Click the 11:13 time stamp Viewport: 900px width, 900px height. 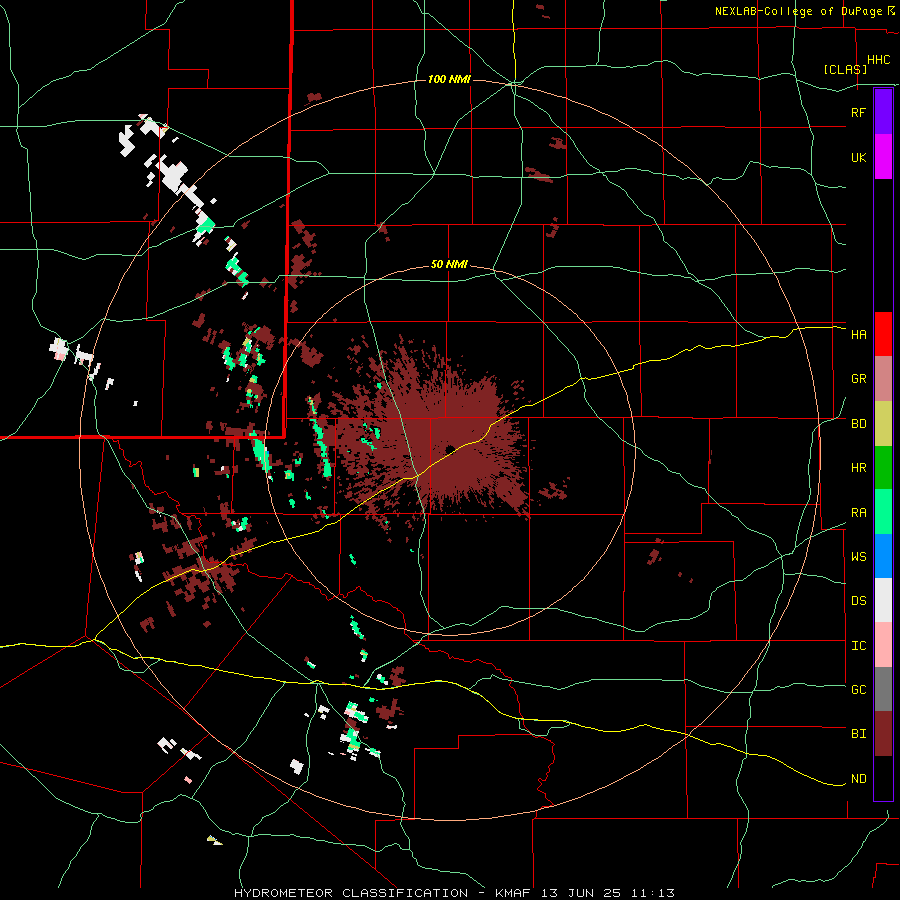pos(650,893)
